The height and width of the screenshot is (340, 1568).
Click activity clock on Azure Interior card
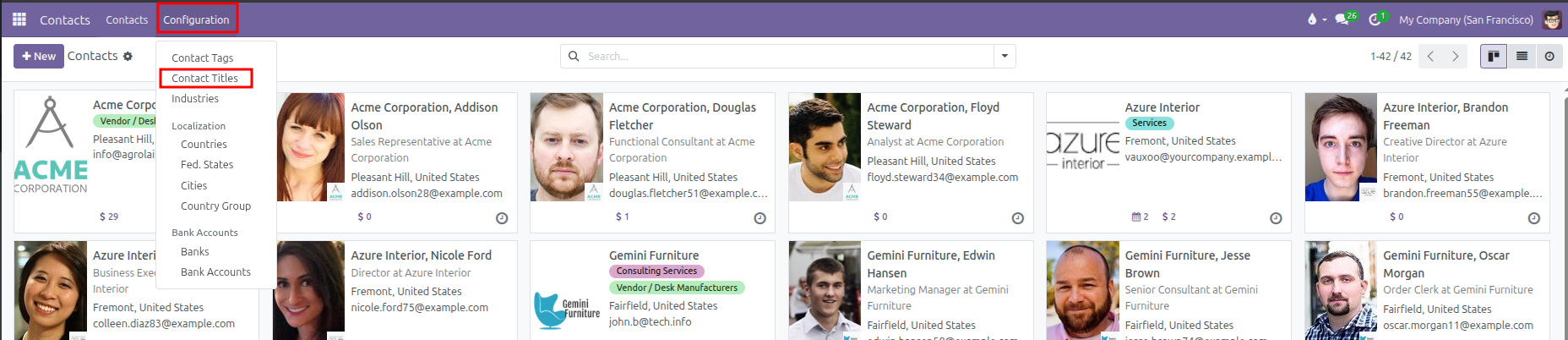1276,218
